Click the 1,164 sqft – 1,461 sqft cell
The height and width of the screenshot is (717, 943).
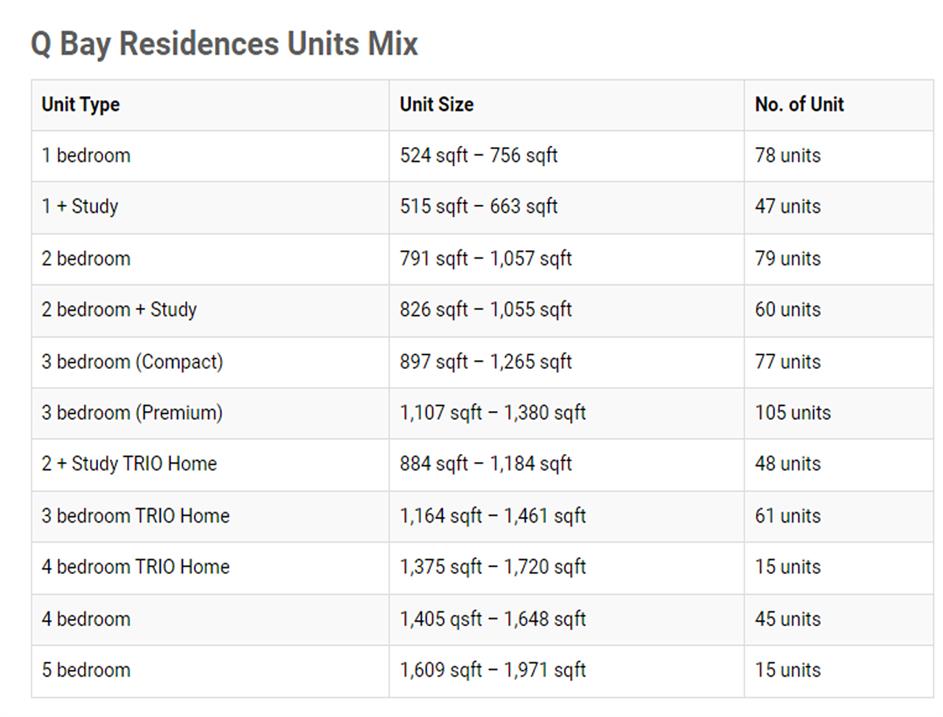493,516
